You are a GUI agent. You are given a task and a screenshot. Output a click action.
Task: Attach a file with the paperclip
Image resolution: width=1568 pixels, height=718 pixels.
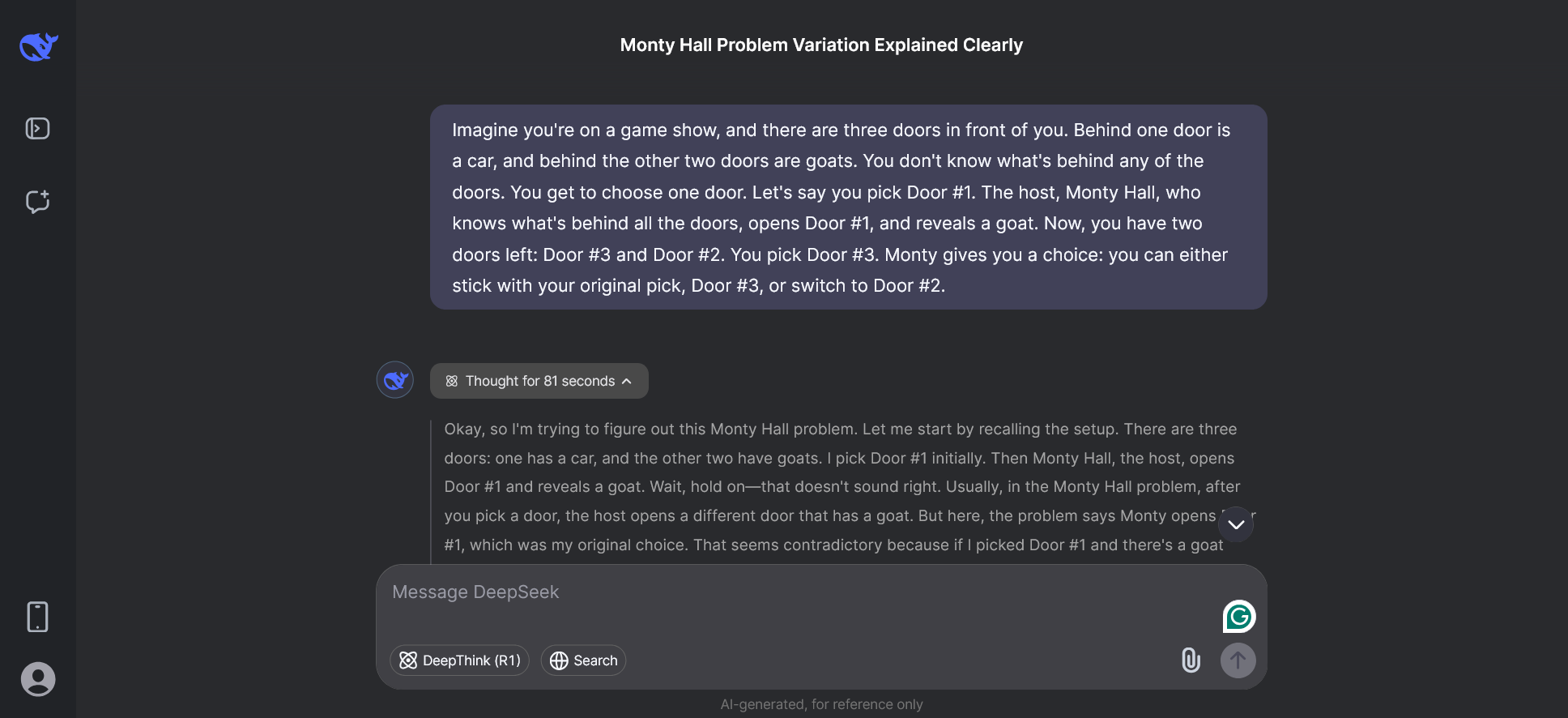pyautogui.click(x=1191, y=660)
